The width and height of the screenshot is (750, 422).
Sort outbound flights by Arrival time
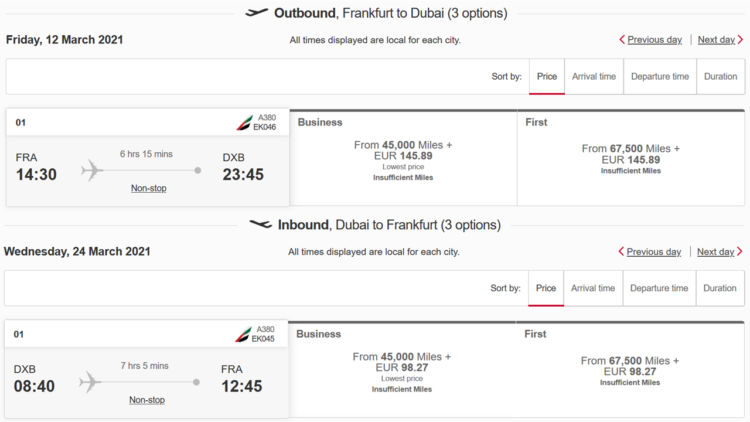[594, 77]
